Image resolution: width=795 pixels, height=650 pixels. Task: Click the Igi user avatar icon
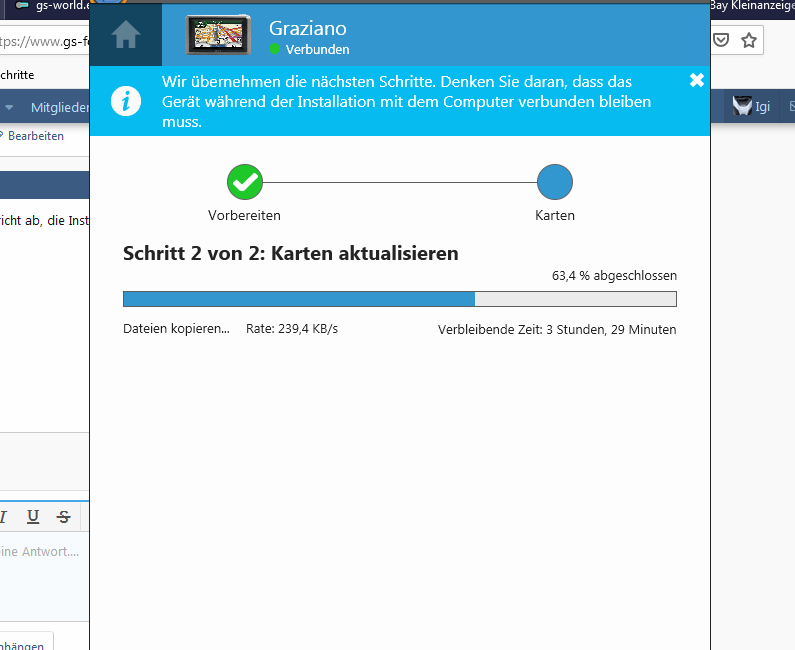pyautogui.click(x=741, y=106)
